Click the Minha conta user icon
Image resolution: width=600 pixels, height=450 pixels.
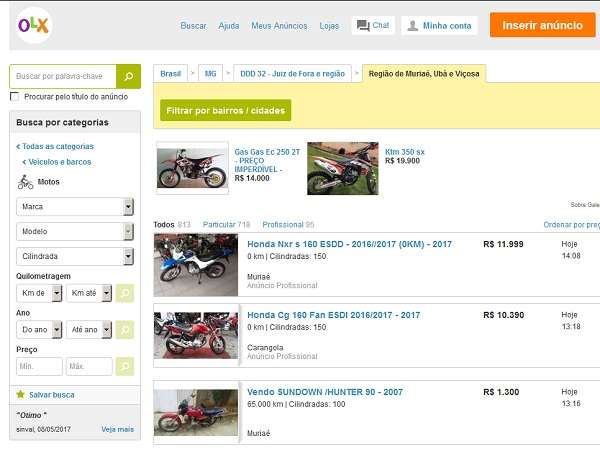pyautogui.click(x=412, y=26)
